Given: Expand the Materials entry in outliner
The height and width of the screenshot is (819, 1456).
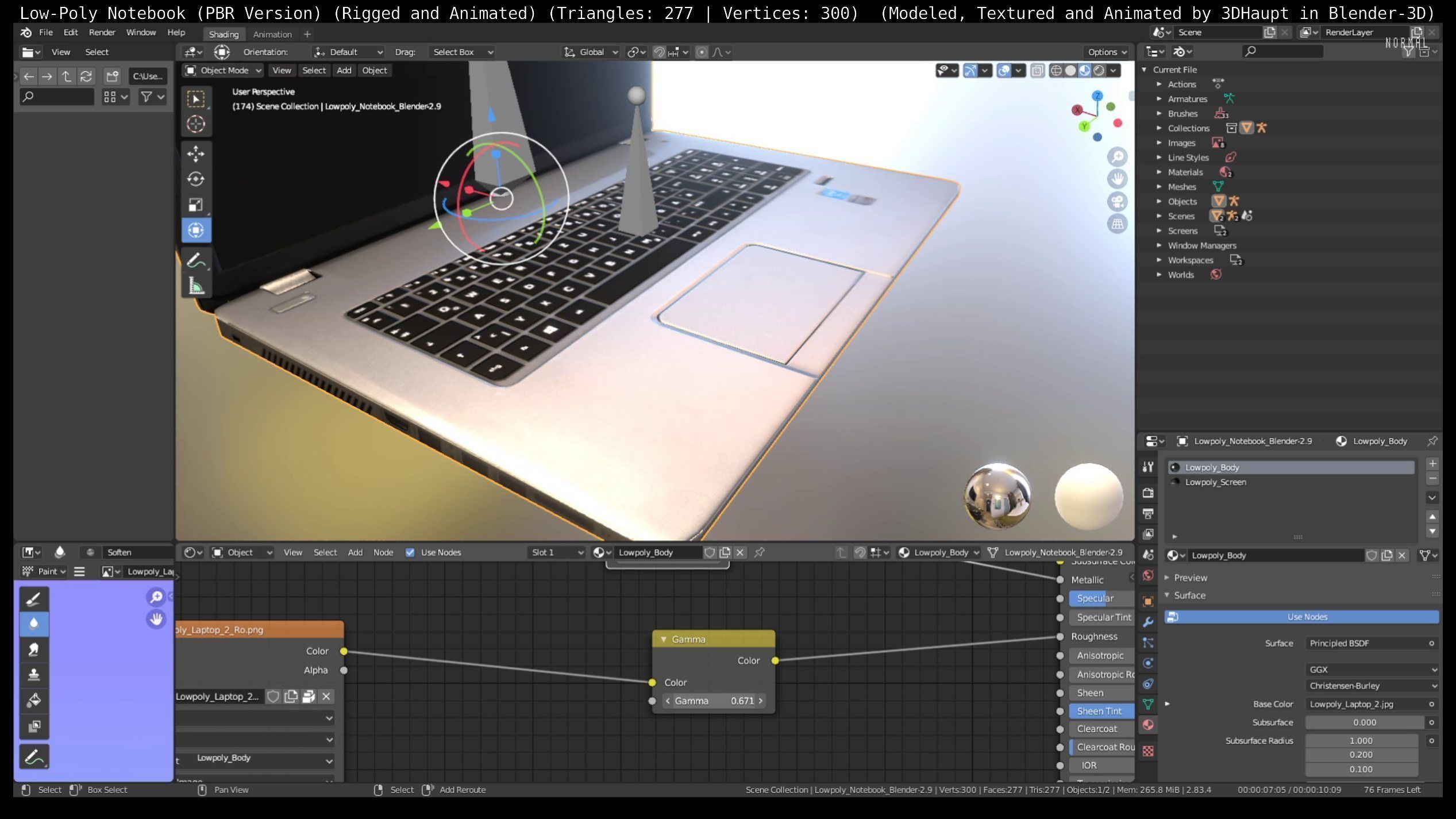Looking at the screenshot, I should [1159, 172].
